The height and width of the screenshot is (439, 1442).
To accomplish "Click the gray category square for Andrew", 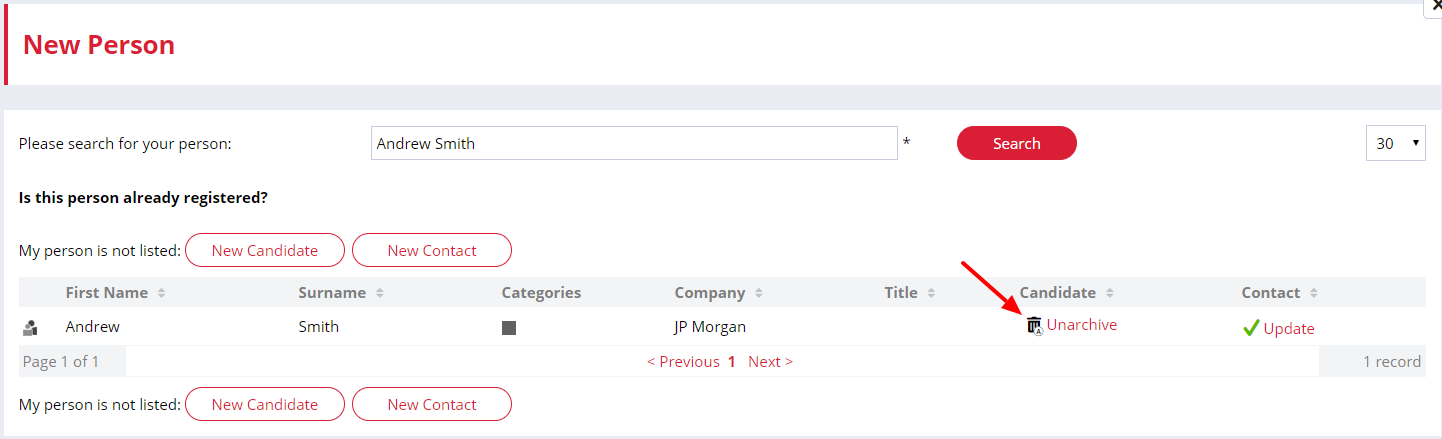I will (x=509, y=328).
